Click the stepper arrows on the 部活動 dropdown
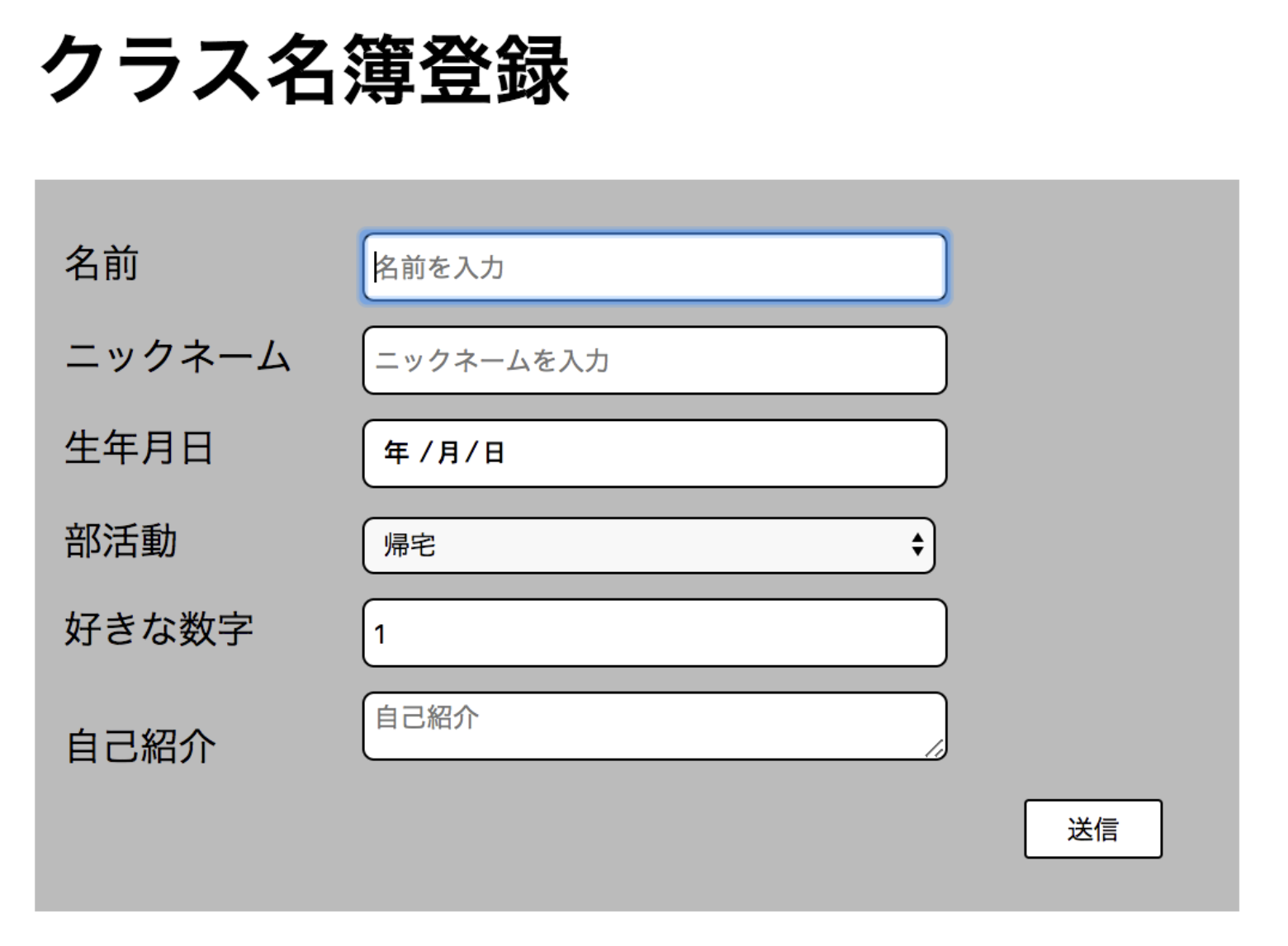Screen dimensions: 1288x946 (919, 545)
